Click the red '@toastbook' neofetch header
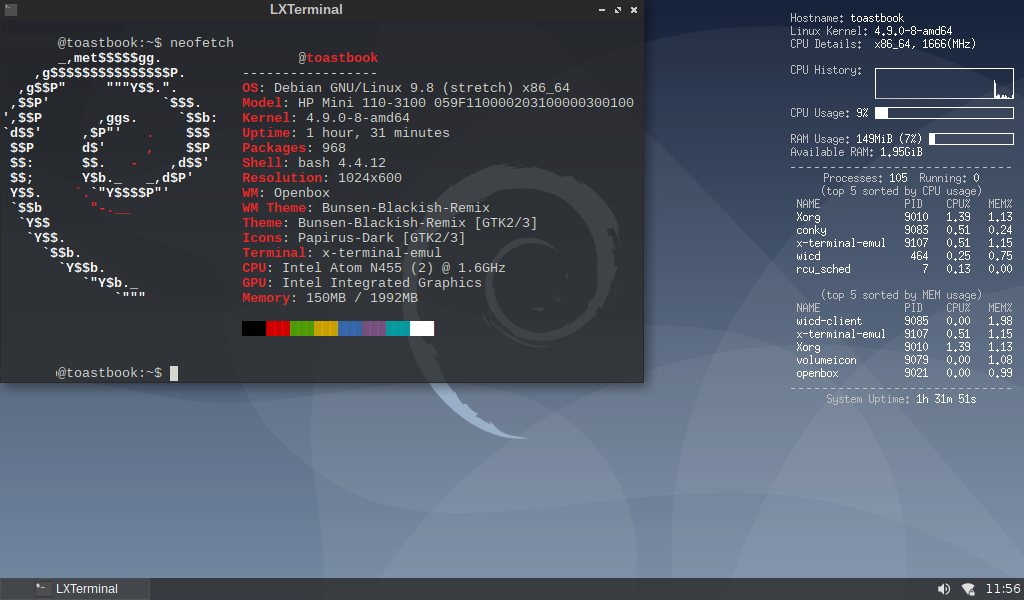 coord(338,58)
